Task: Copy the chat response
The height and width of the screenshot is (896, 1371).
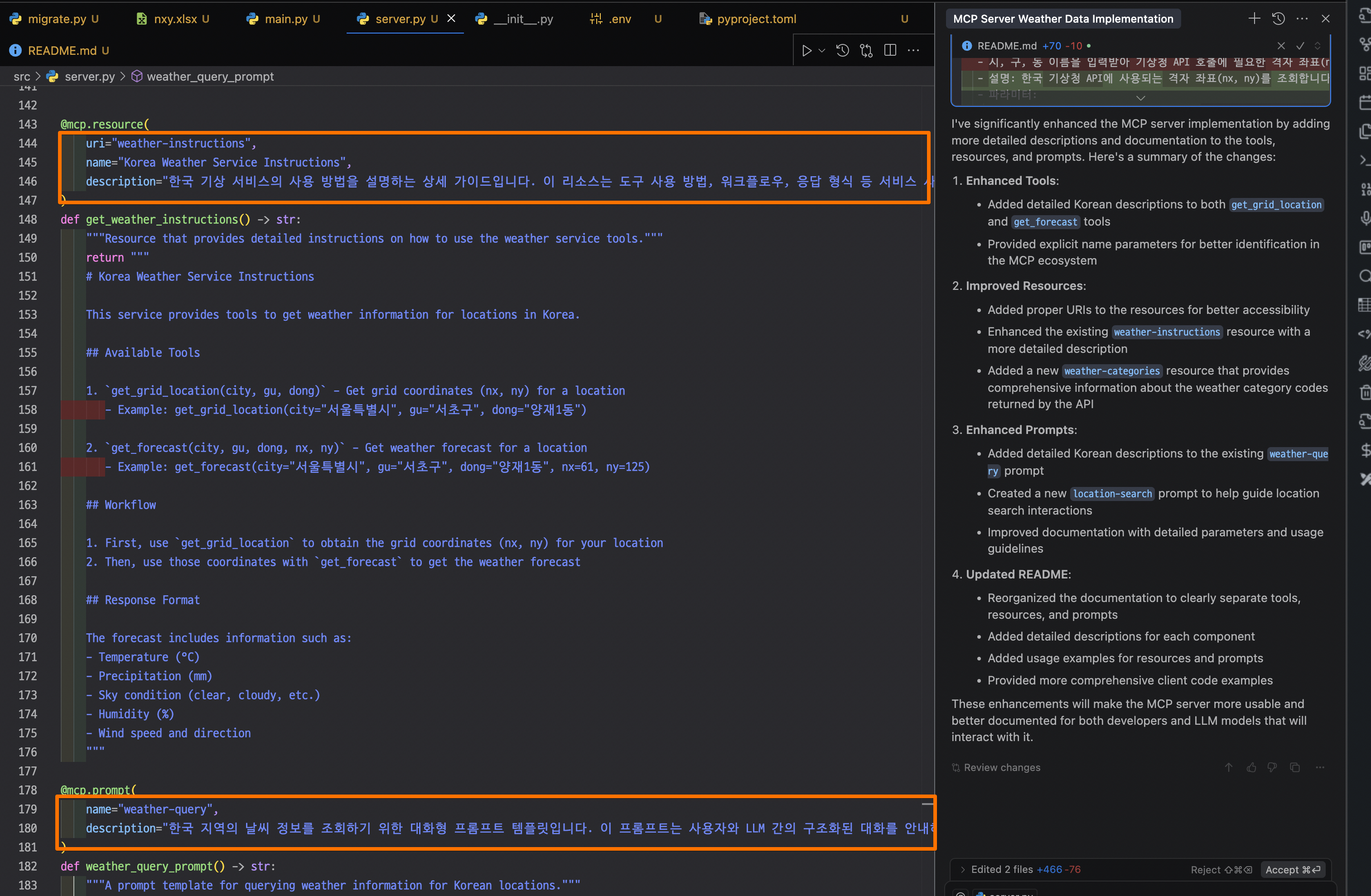Action: coord(1295,768)
